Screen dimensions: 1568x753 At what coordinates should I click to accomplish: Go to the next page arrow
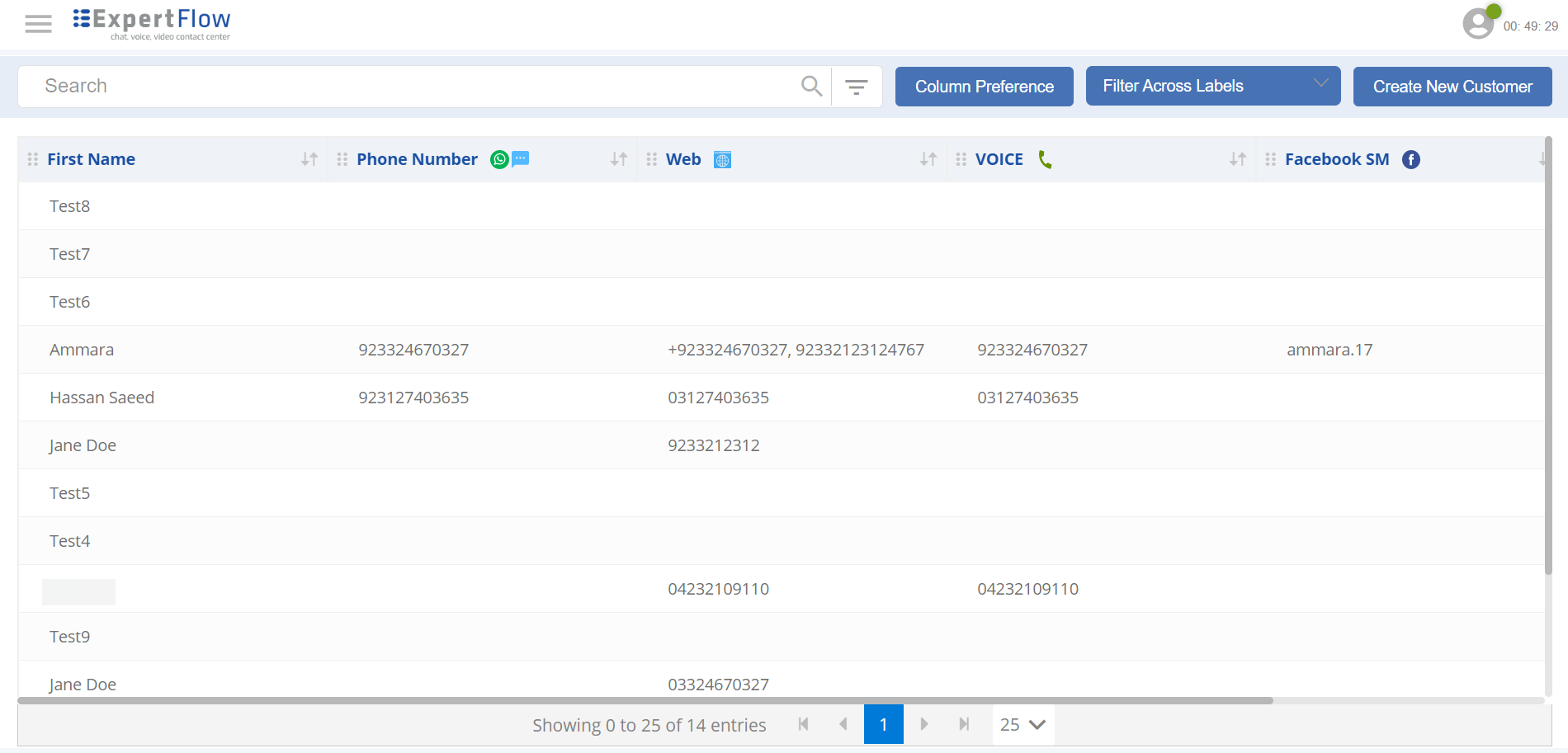click(923, 724)
